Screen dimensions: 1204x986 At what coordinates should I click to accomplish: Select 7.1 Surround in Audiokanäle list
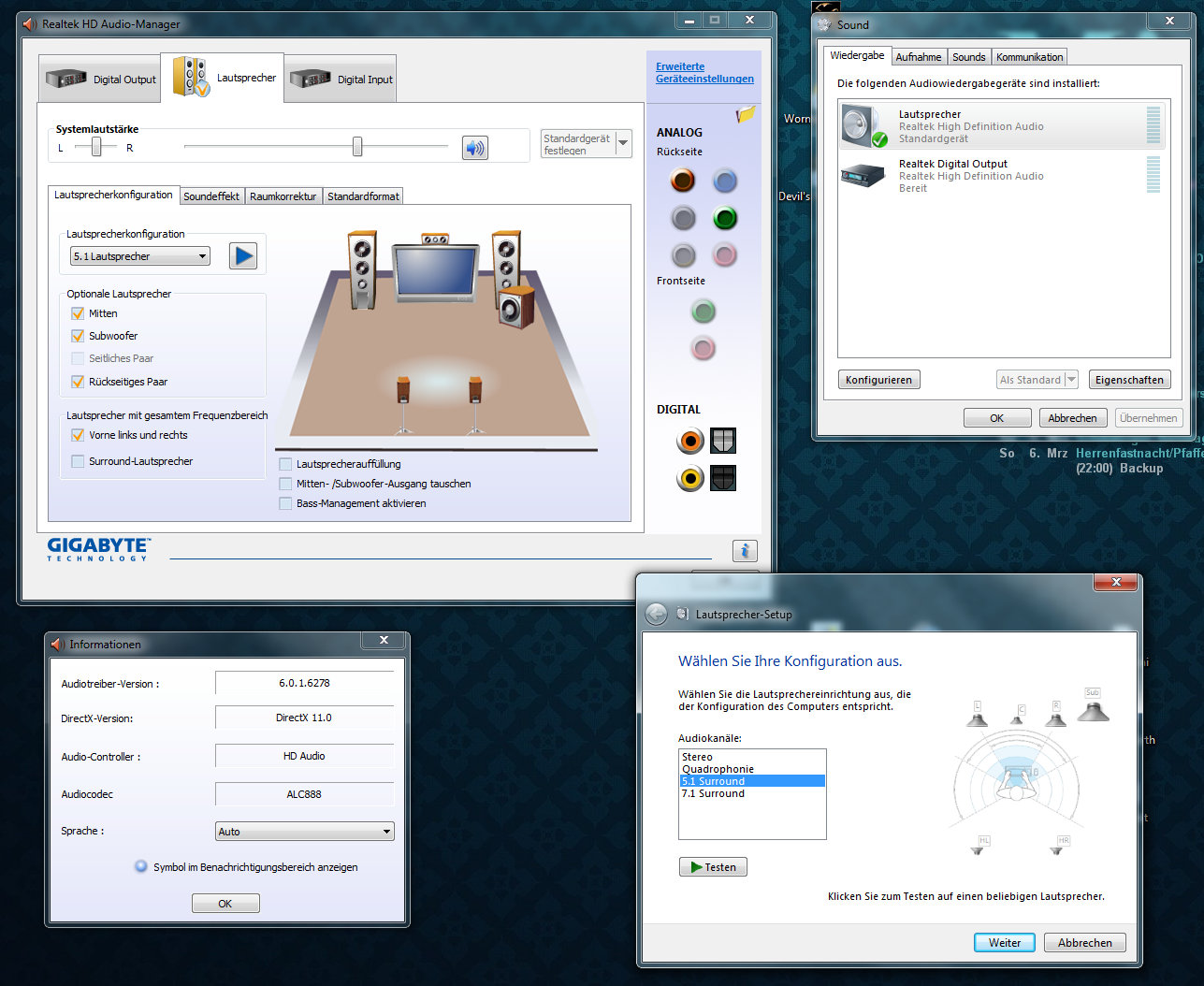(752, 793)
